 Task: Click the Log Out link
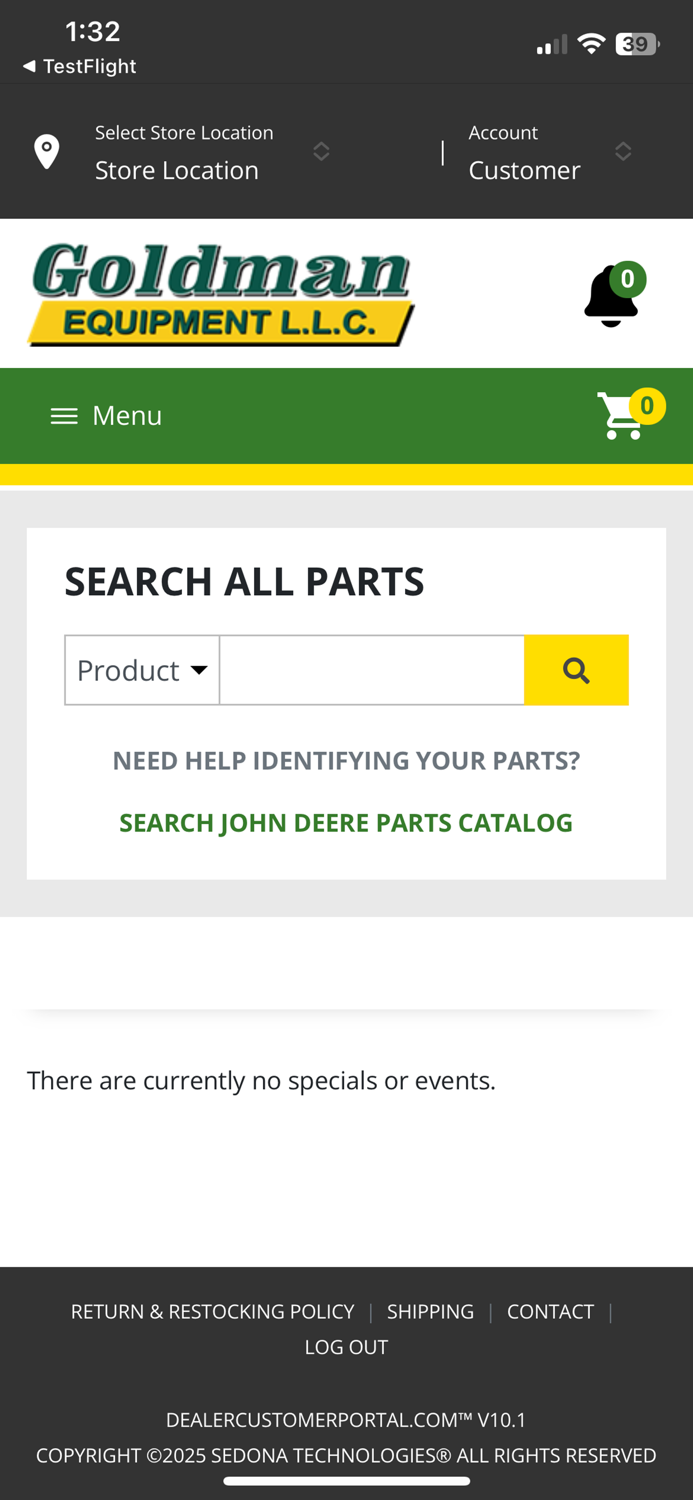(346, 1347)
